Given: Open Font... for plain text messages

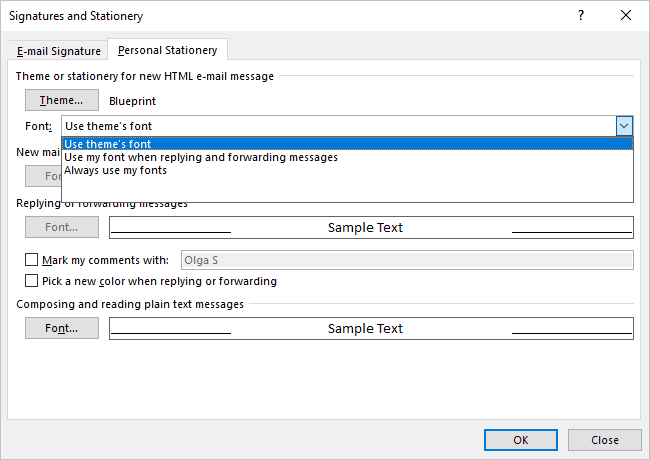Looking at the screenshot, I should [x=62, y=328].
